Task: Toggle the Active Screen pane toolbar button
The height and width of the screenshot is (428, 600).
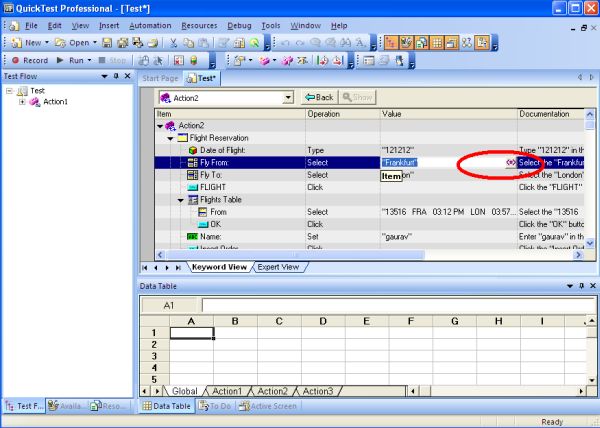Action: (x=452, y=43)
